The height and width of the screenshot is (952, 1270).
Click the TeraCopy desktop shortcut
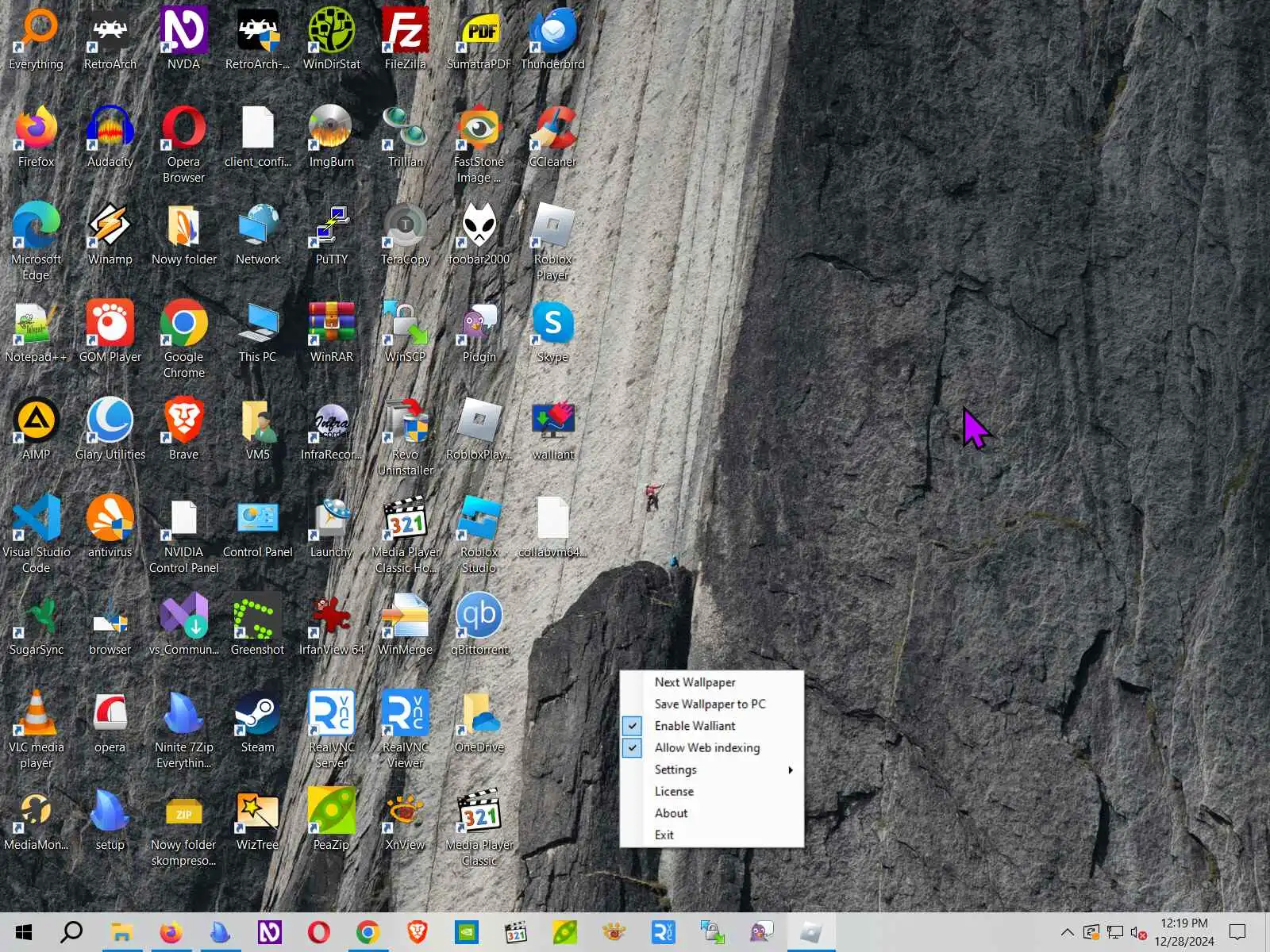(406, 233)
